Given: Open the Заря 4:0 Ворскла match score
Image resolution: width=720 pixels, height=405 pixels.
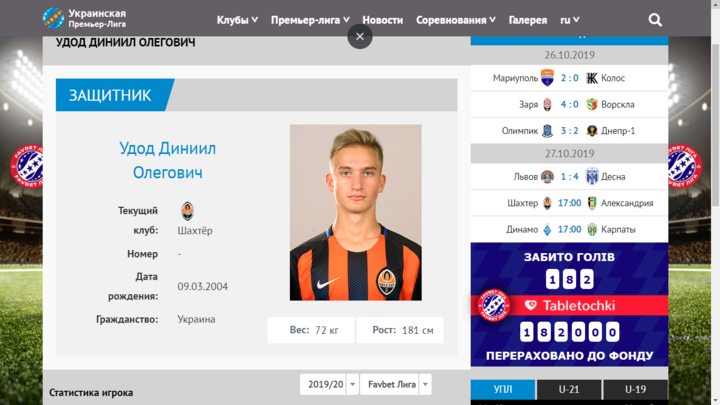Looking at the screenshot, I should click(569, 104).
